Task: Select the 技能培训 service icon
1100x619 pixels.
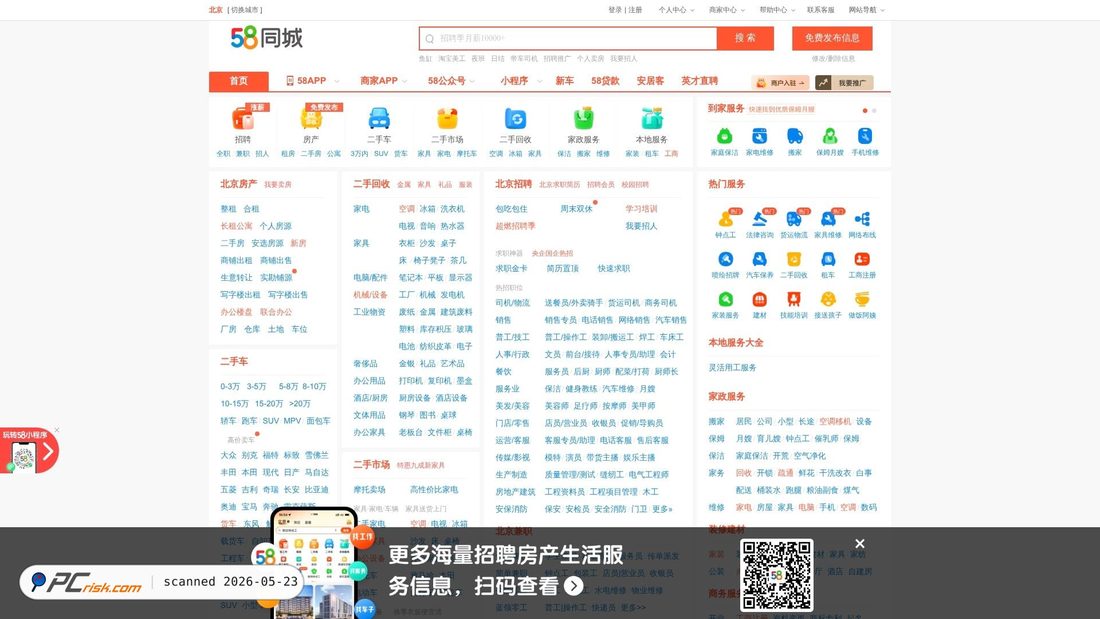Action: pyautogui.click(x=793, y=300)
